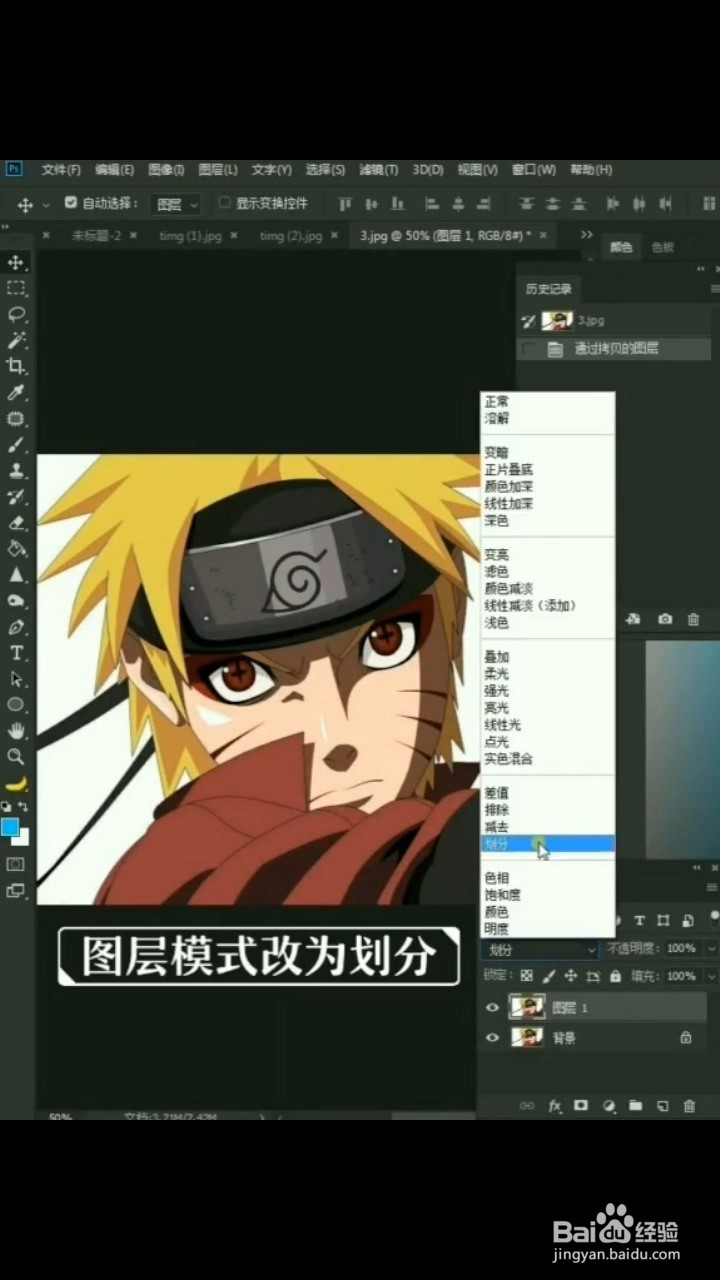Switch to the 色板 panel tab
720x1280 pixels.
tap(663, 247)
